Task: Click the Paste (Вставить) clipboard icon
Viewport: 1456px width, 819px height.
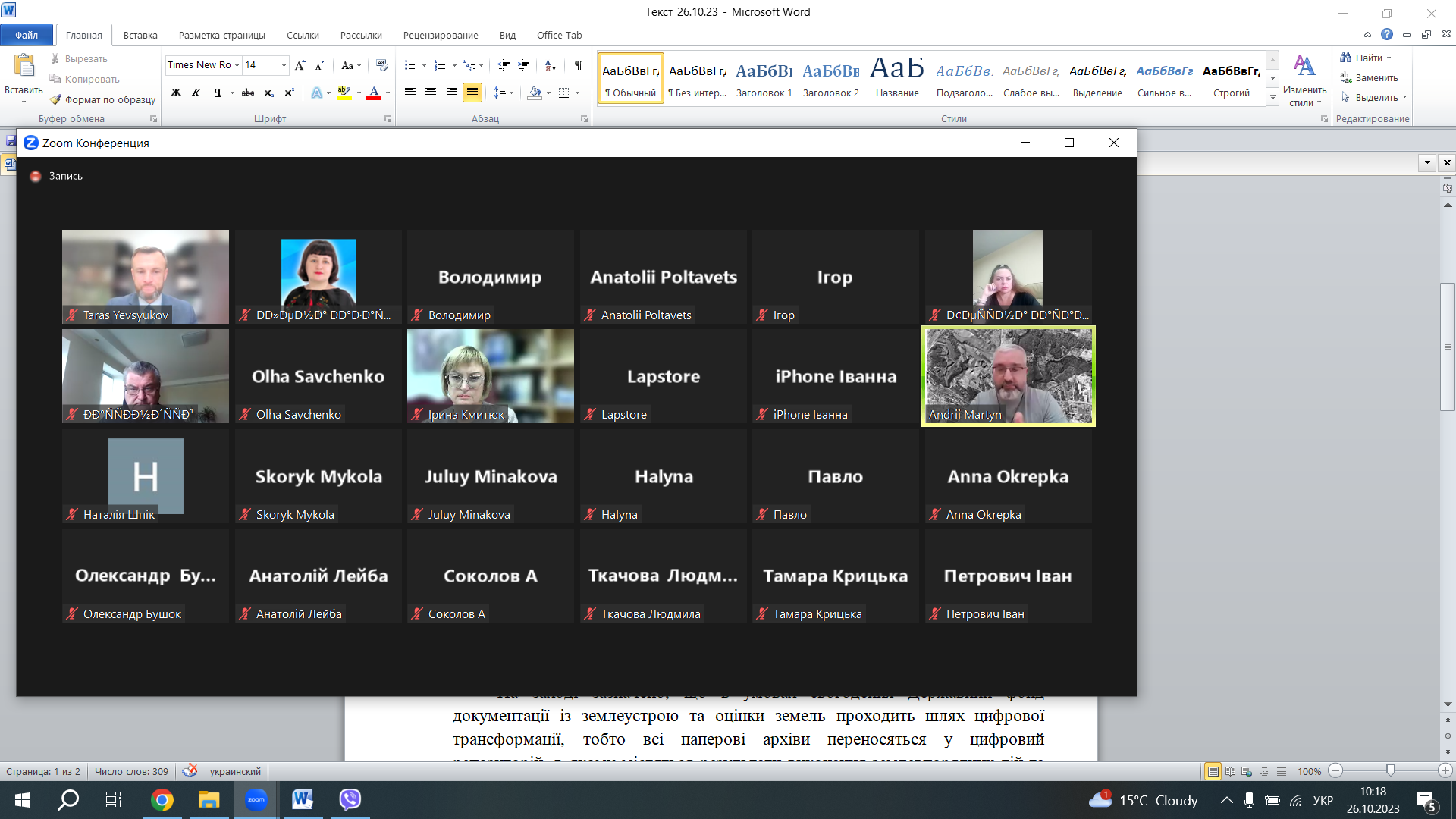Action: click(x=24, y=67)
